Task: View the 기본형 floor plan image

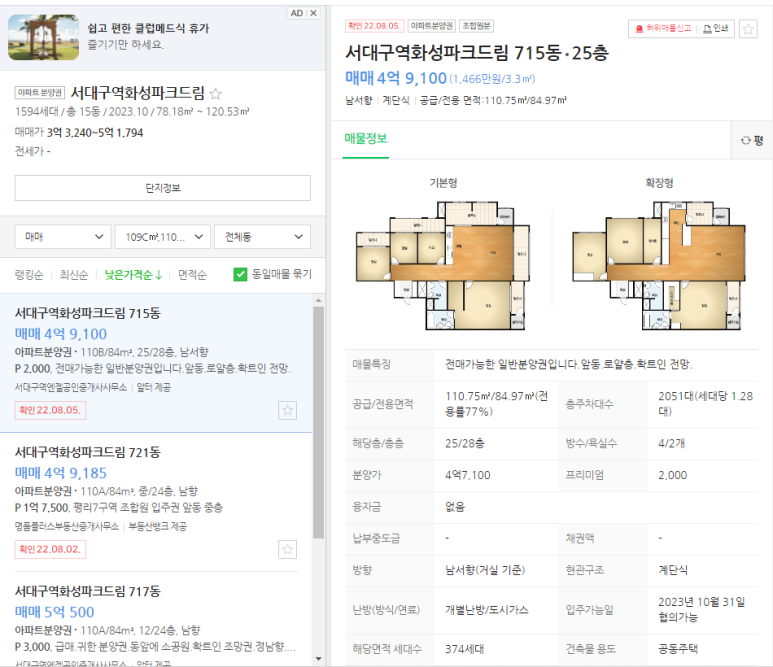Action: [443, 265]
